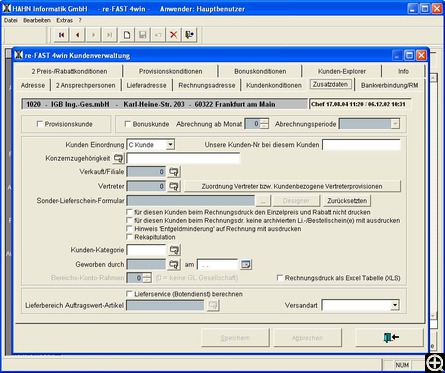
Task: Click the Zurücksetzten button
Action: [347, 201]
